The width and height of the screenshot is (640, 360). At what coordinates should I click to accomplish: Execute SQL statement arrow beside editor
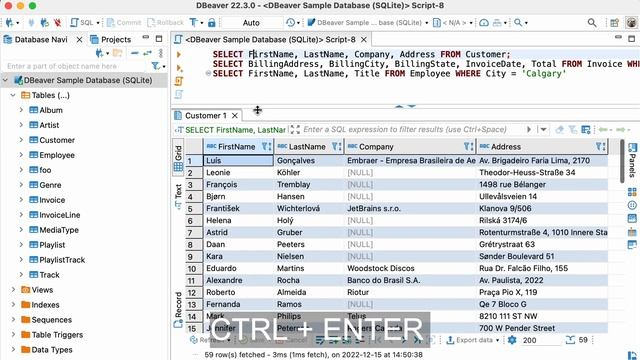tap(179, 54)
